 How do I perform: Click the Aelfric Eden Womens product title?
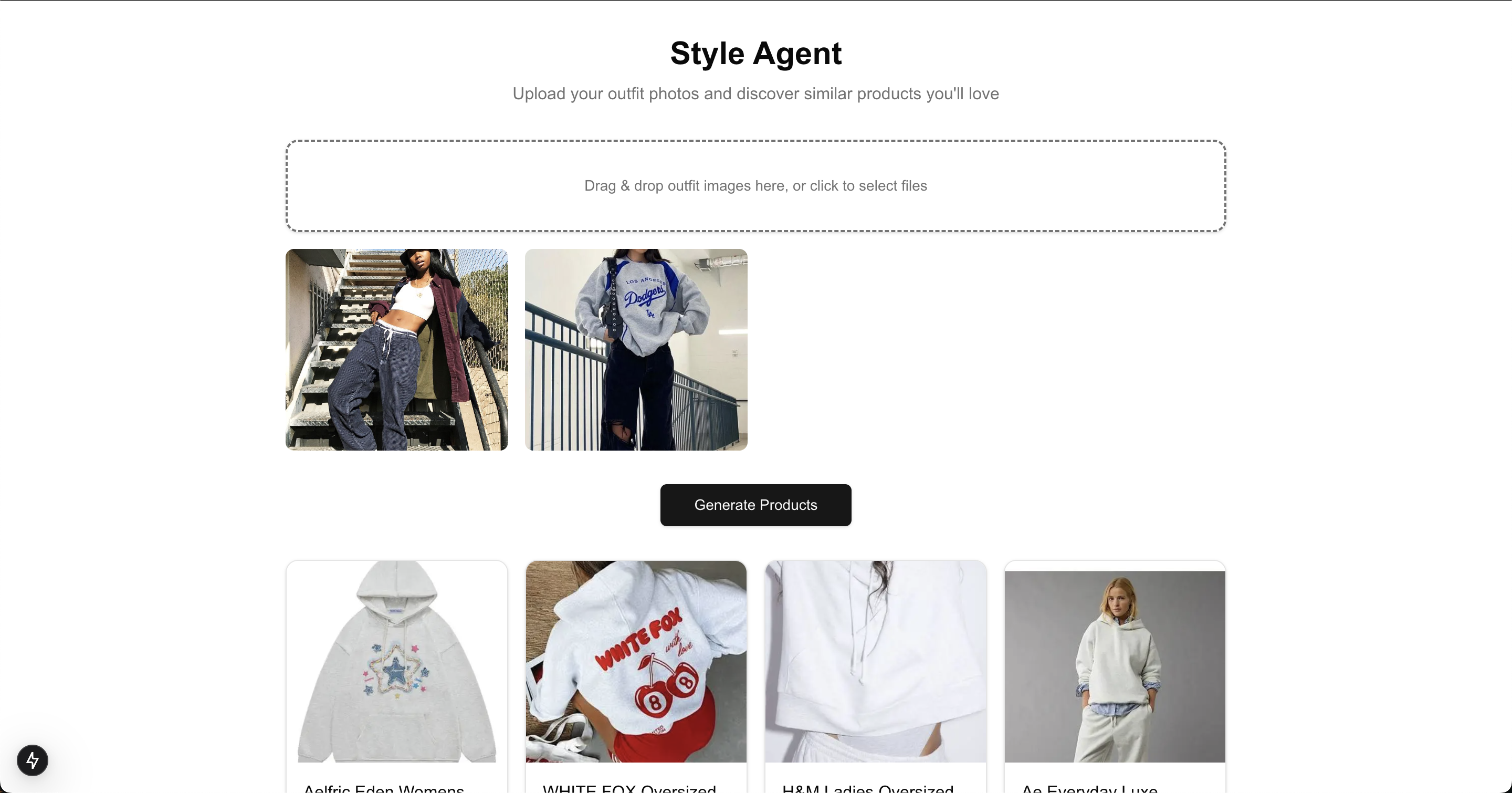click(x=384, y=788)
